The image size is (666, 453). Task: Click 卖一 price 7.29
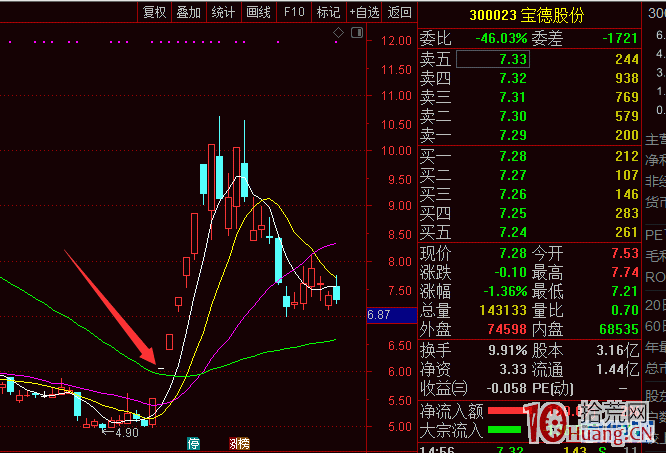pyautogui.click(x=513, y=135)
